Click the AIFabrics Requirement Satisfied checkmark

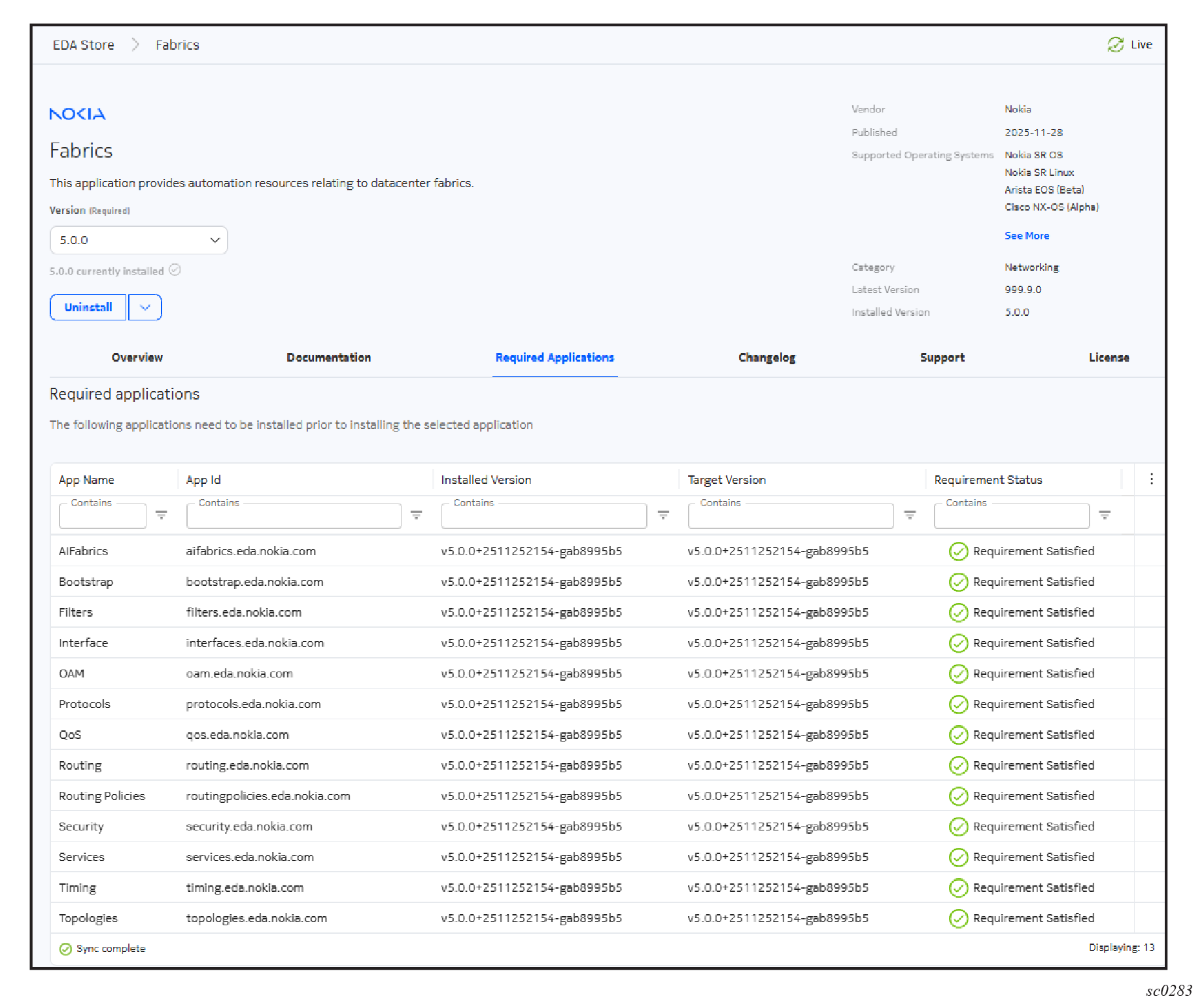click(x=958, y=552)
